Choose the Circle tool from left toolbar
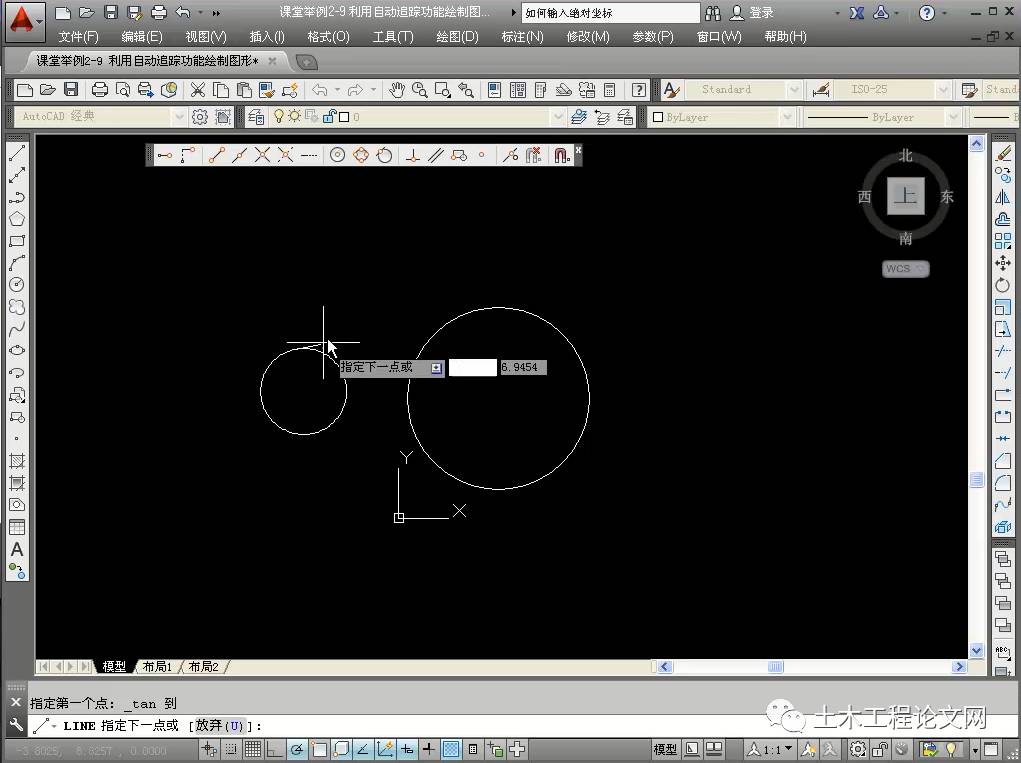The width and height of the screenshot is (1021, 763). (16, 285)
